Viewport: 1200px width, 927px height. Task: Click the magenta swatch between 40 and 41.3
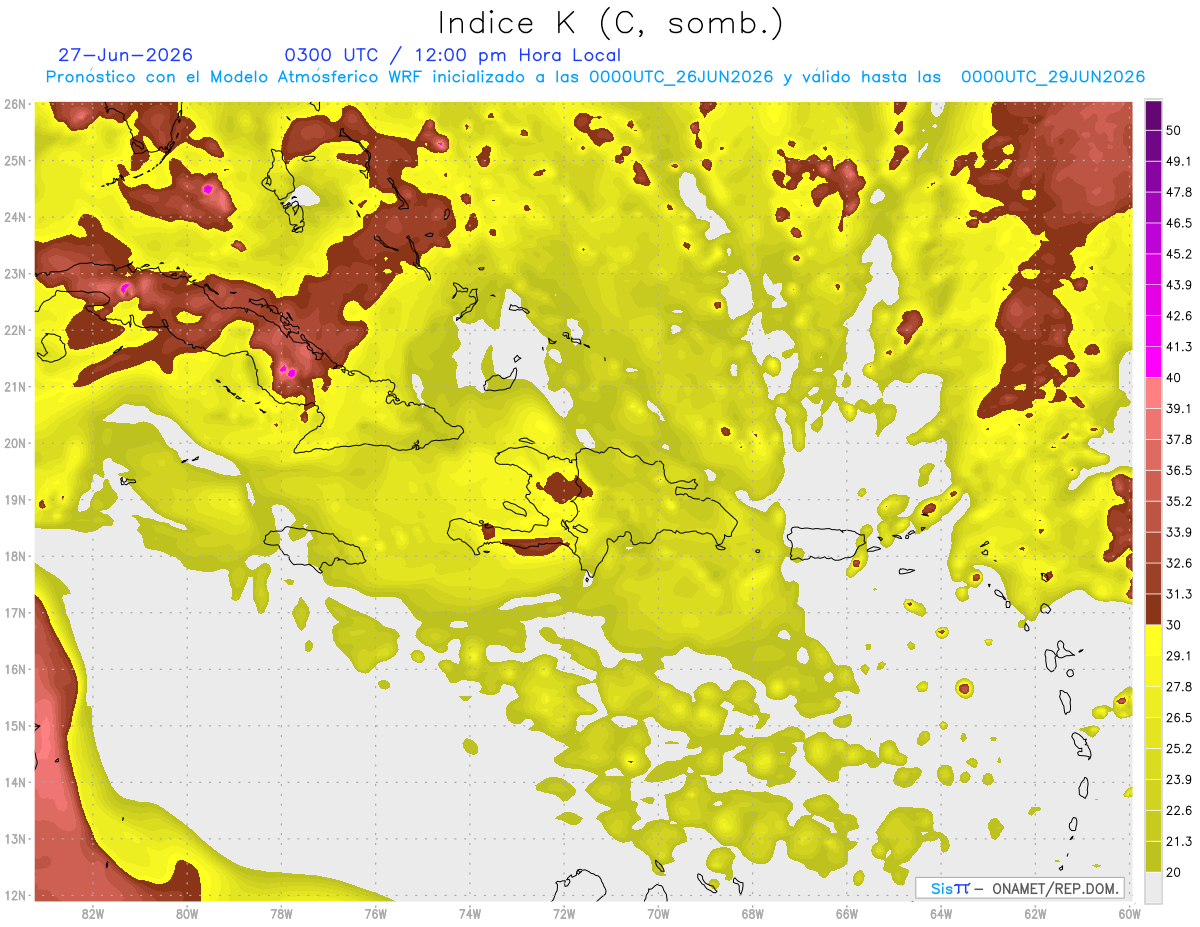[1153, 361]
